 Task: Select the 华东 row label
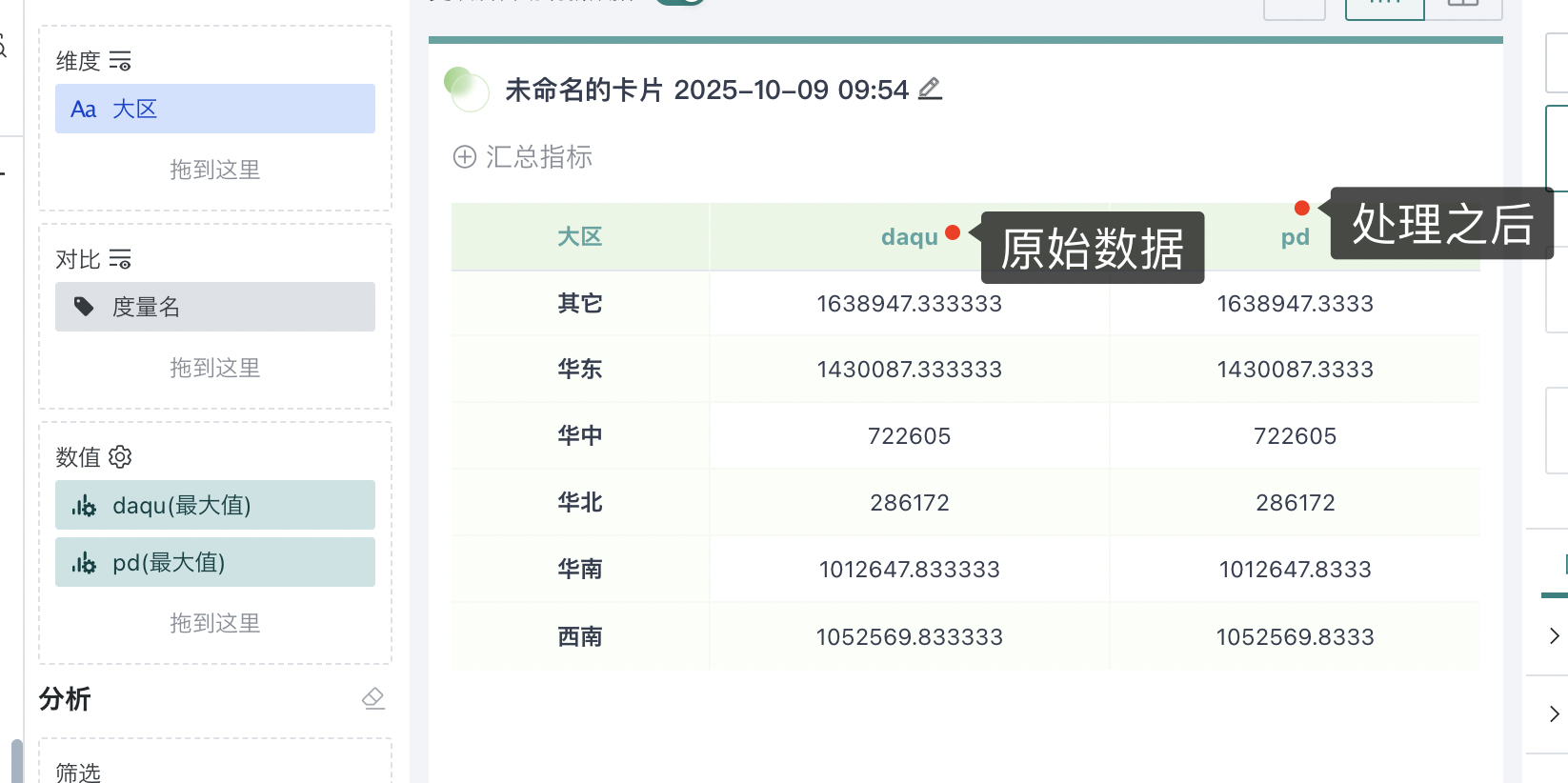click(x=580, y=370)
